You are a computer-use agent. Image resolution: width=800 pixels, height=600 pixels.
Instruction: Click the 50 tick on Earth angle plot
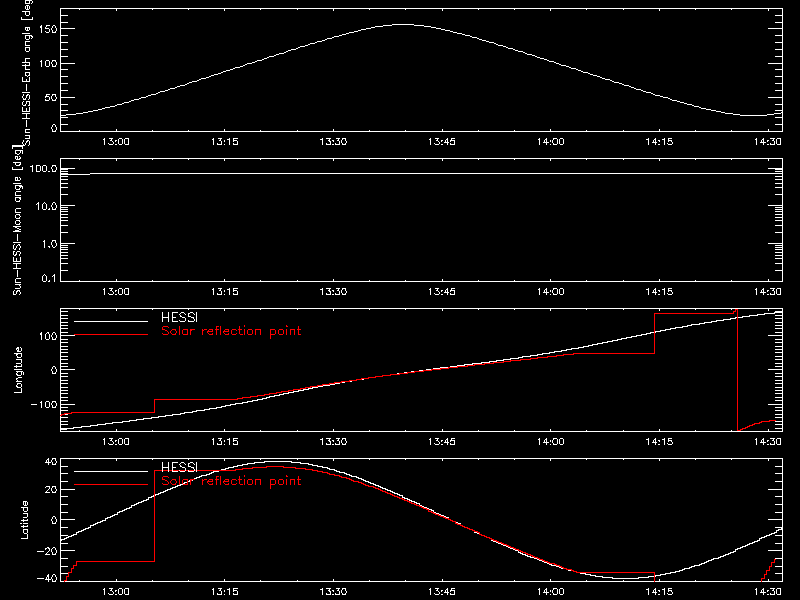[52, 97]
